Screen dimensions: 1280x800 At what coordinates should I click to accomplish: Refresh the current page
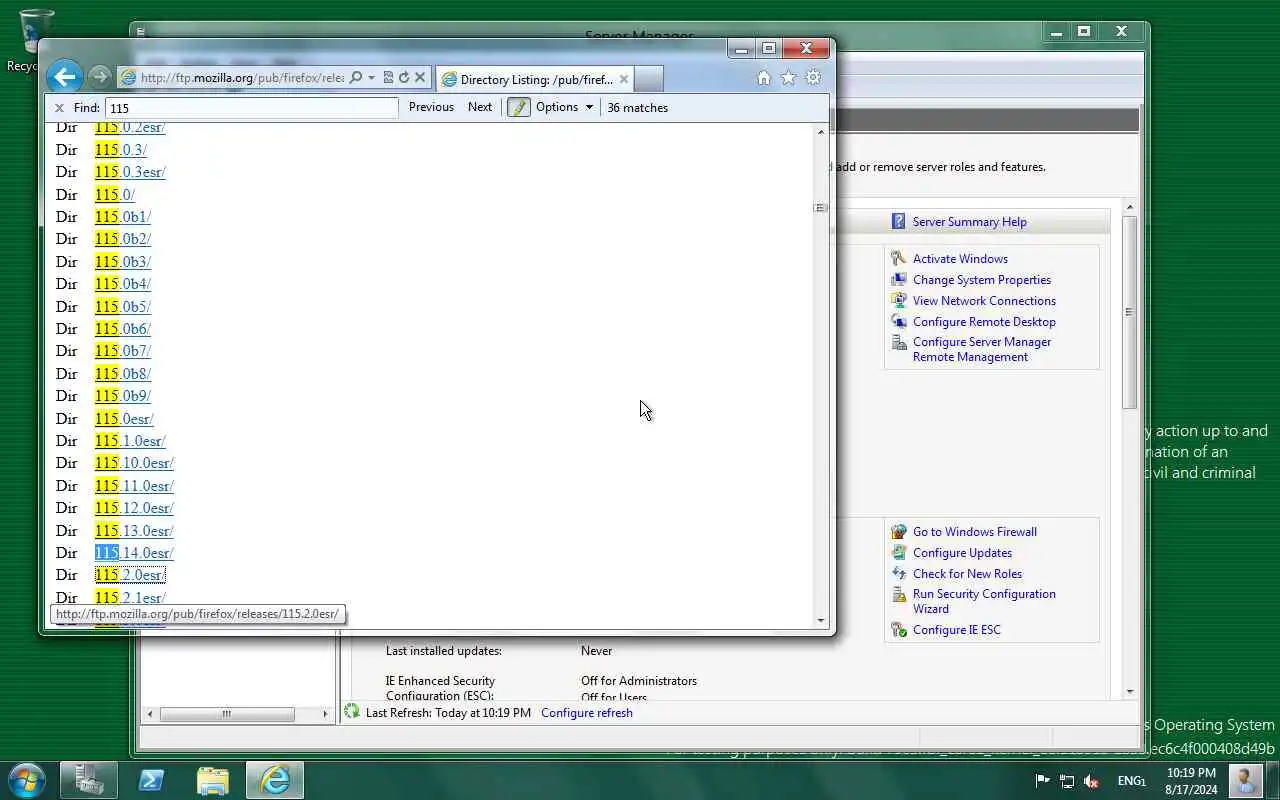coord(404,77)
